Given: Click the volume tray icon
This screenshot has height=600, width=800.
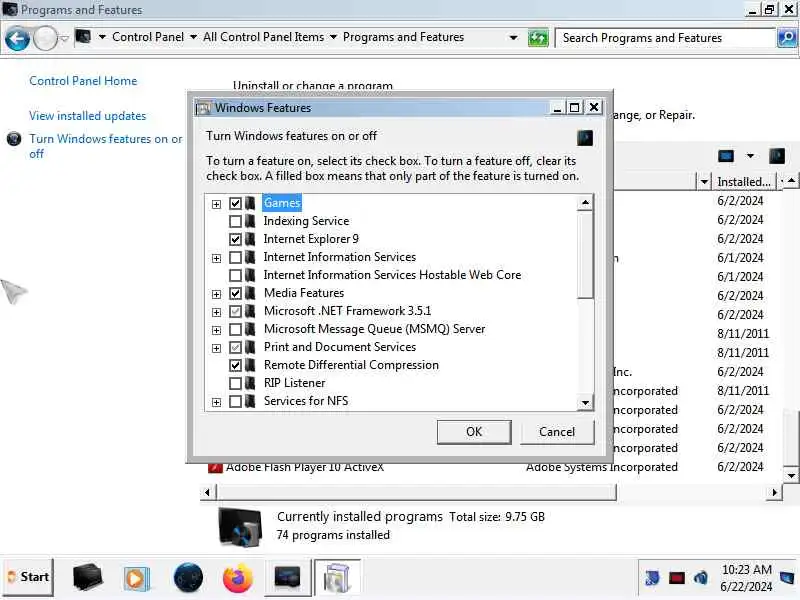Looking at the screenshot, I should click(x=701, y=578).
